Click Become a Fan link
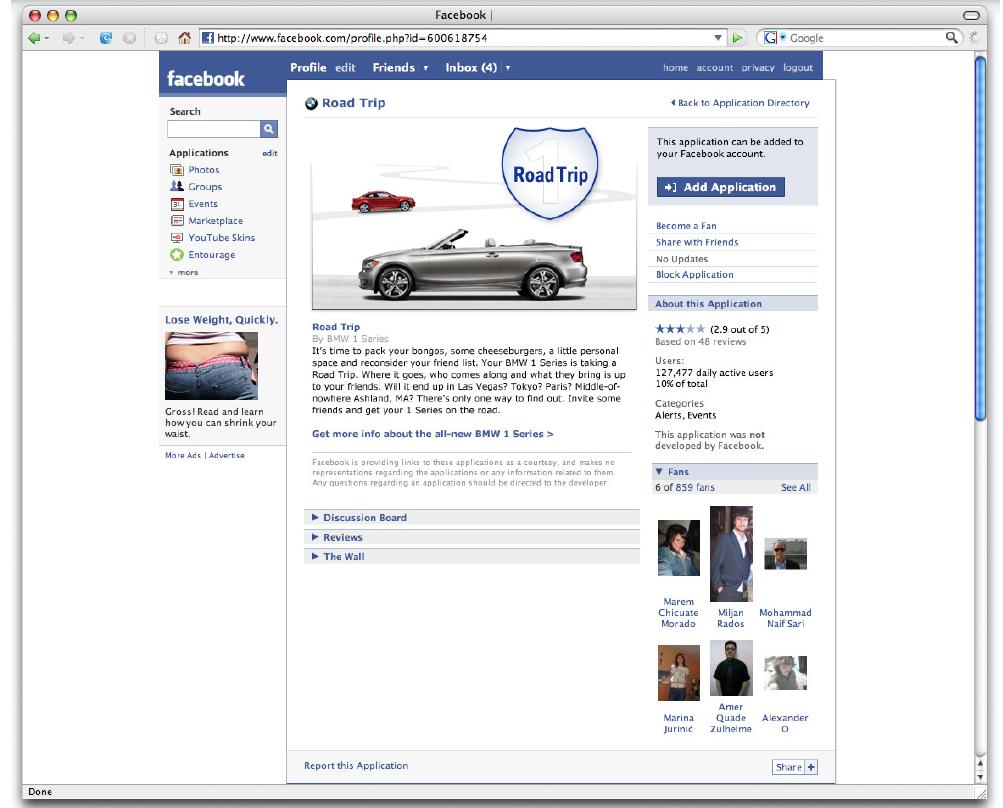 pos(686,226)
